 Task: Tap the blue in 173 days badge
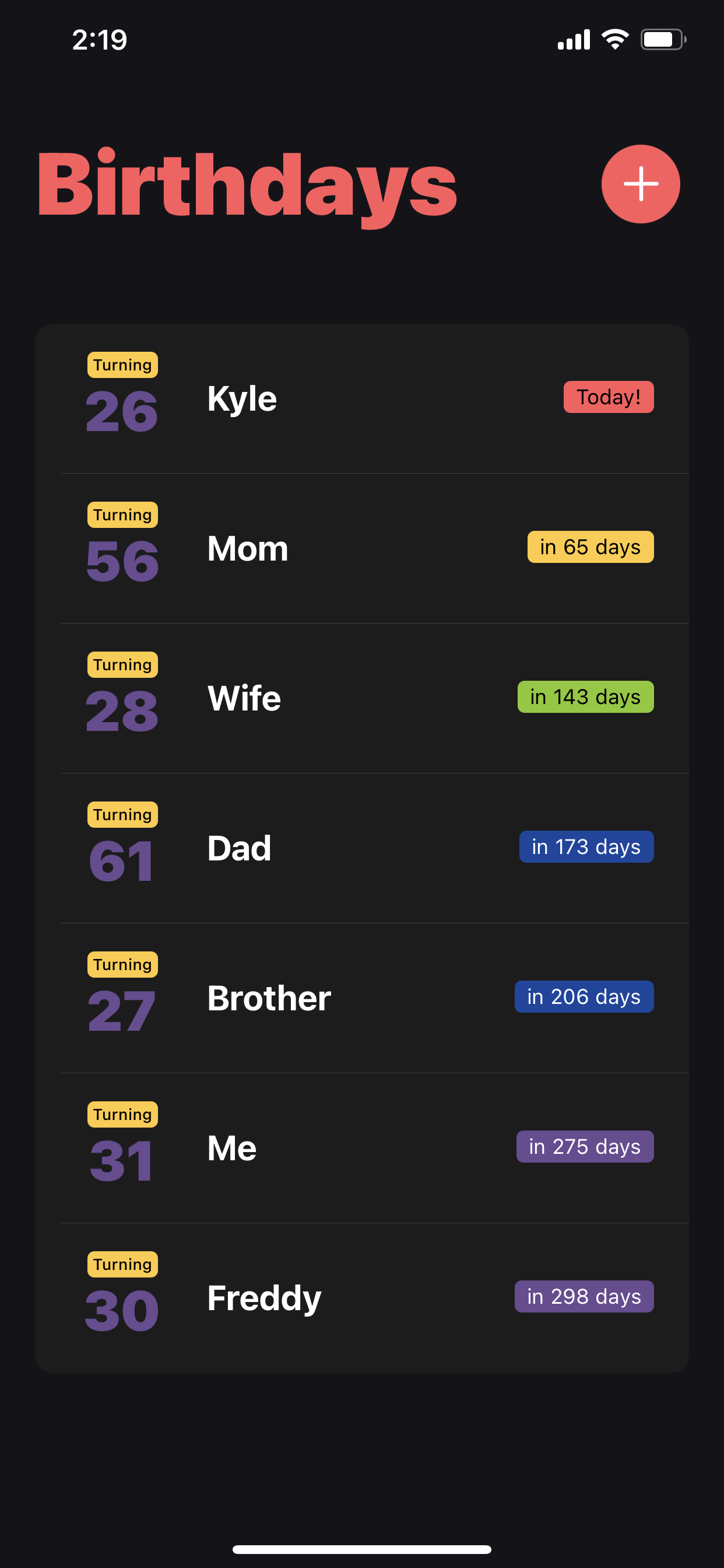coord(586,846)
